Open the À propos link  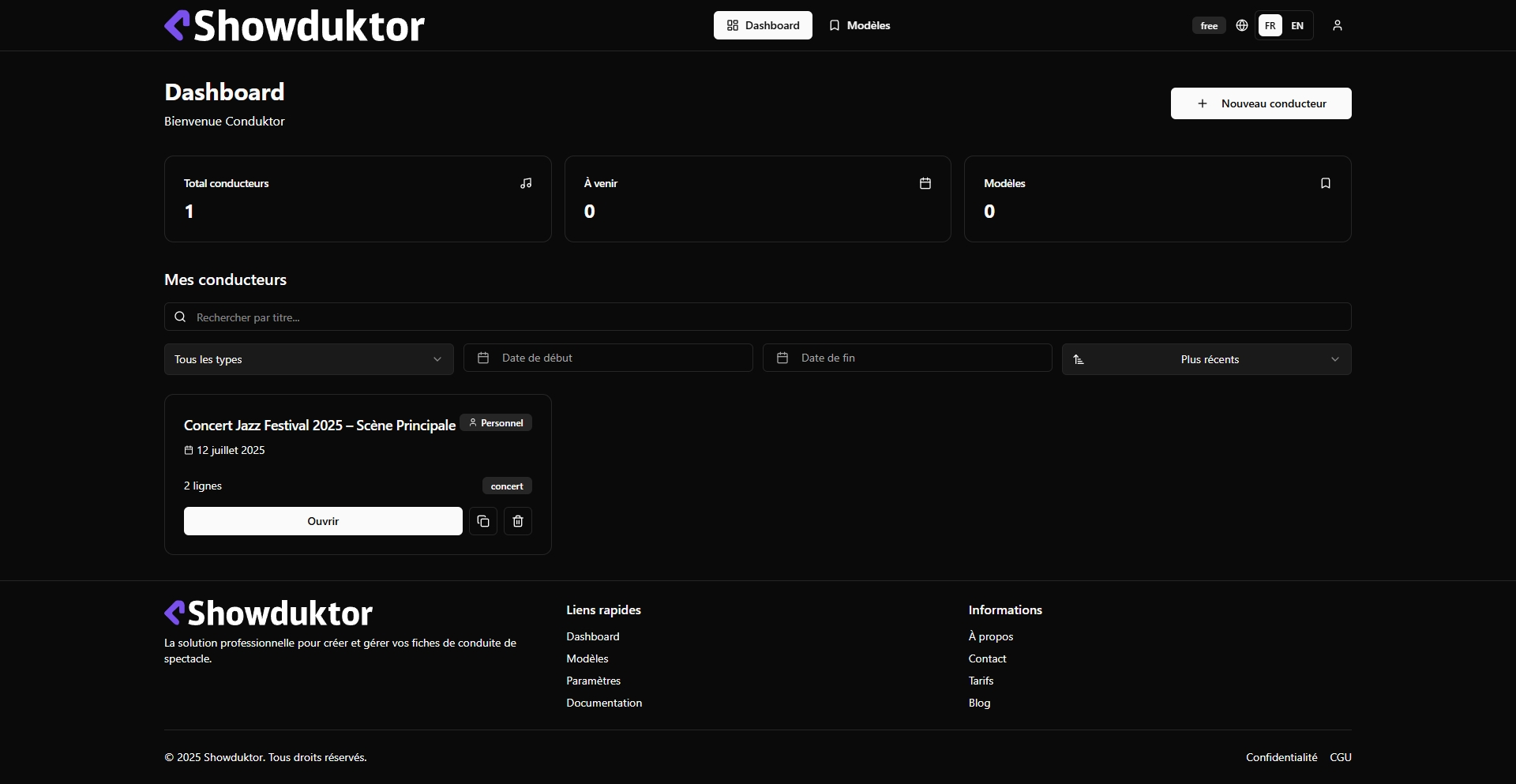click(991, 636)
